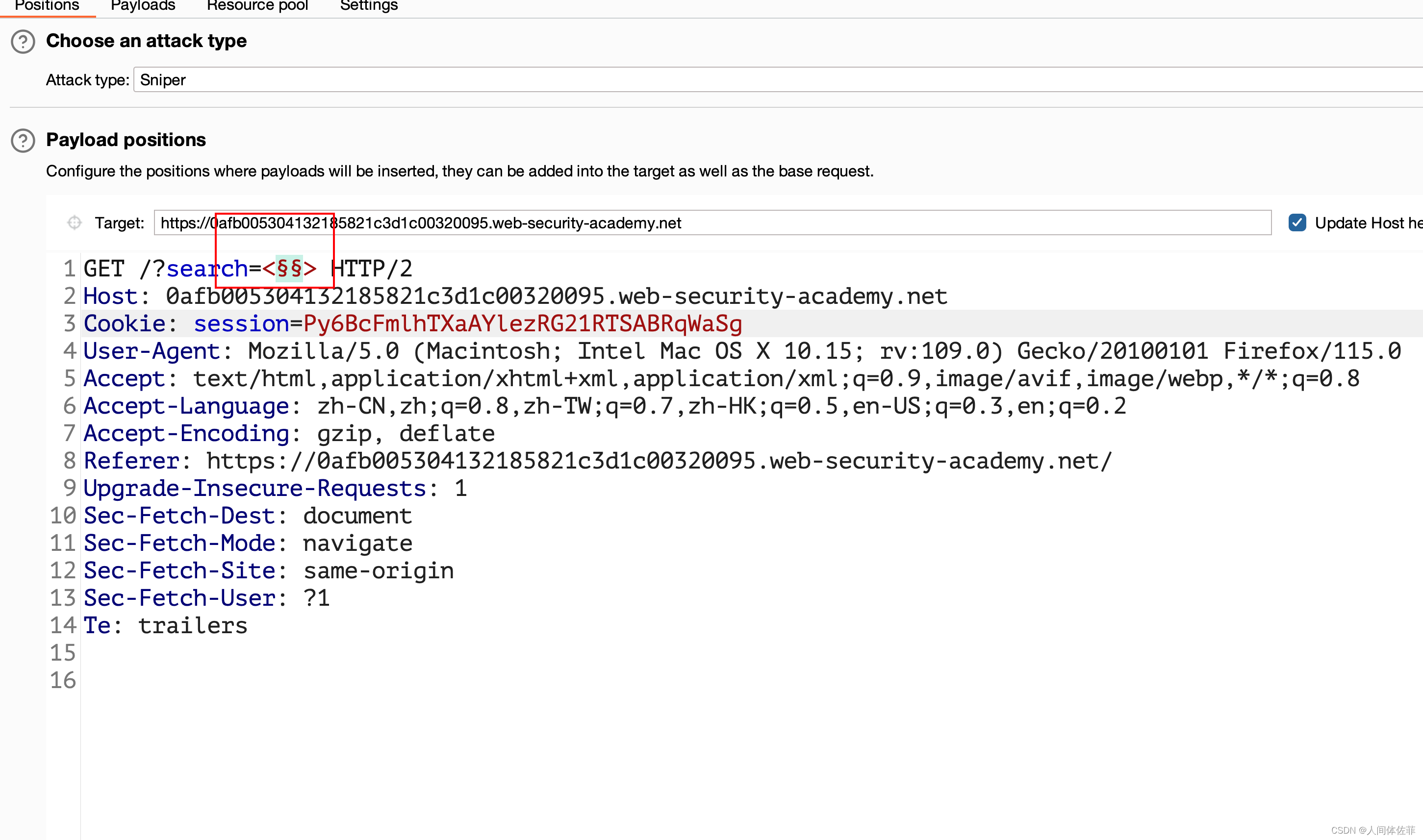Click help icon beside Choose an attack type

point(23,42)
